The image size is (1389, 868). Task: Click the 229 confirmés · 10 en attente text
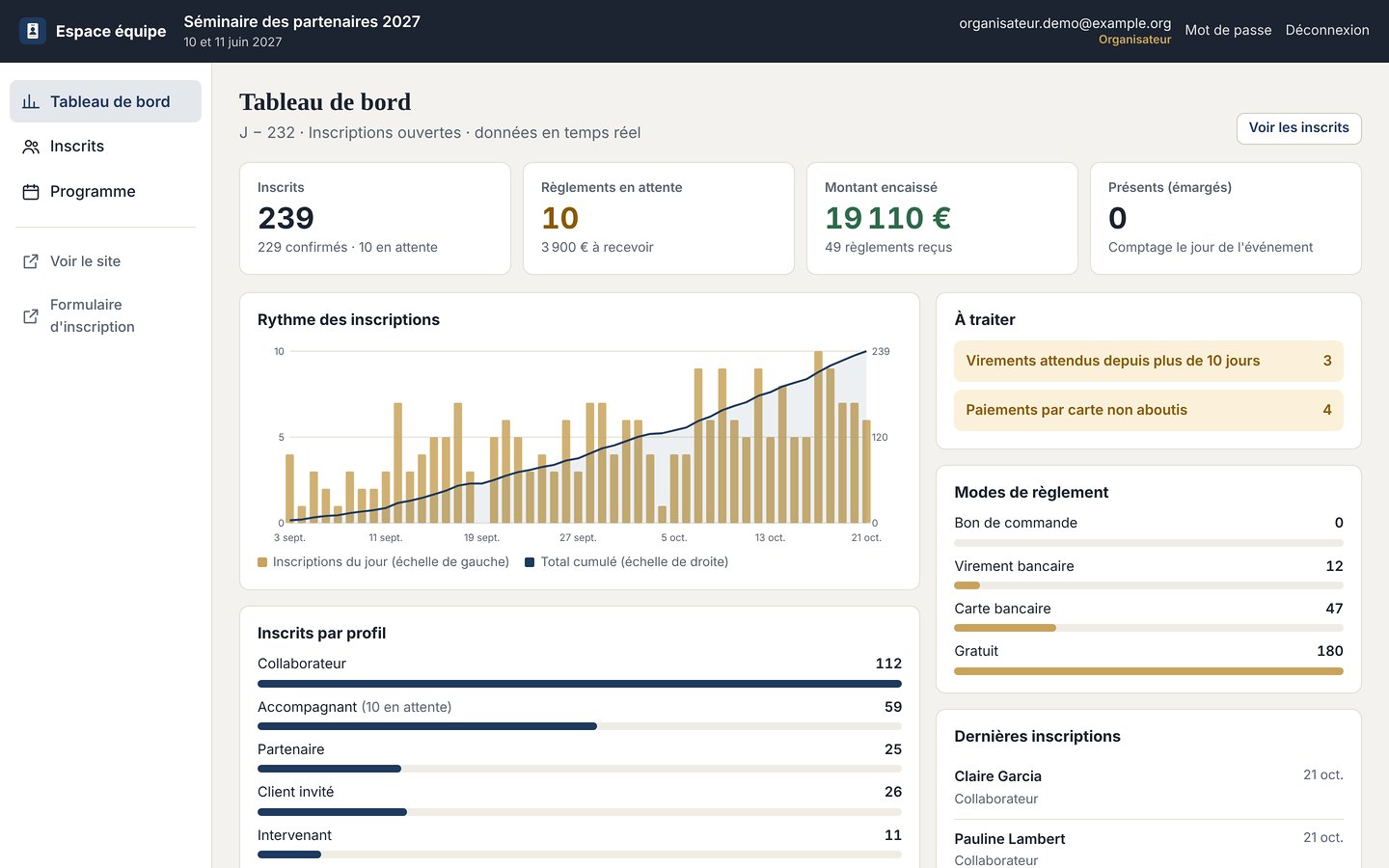click(x=347, y=248)
